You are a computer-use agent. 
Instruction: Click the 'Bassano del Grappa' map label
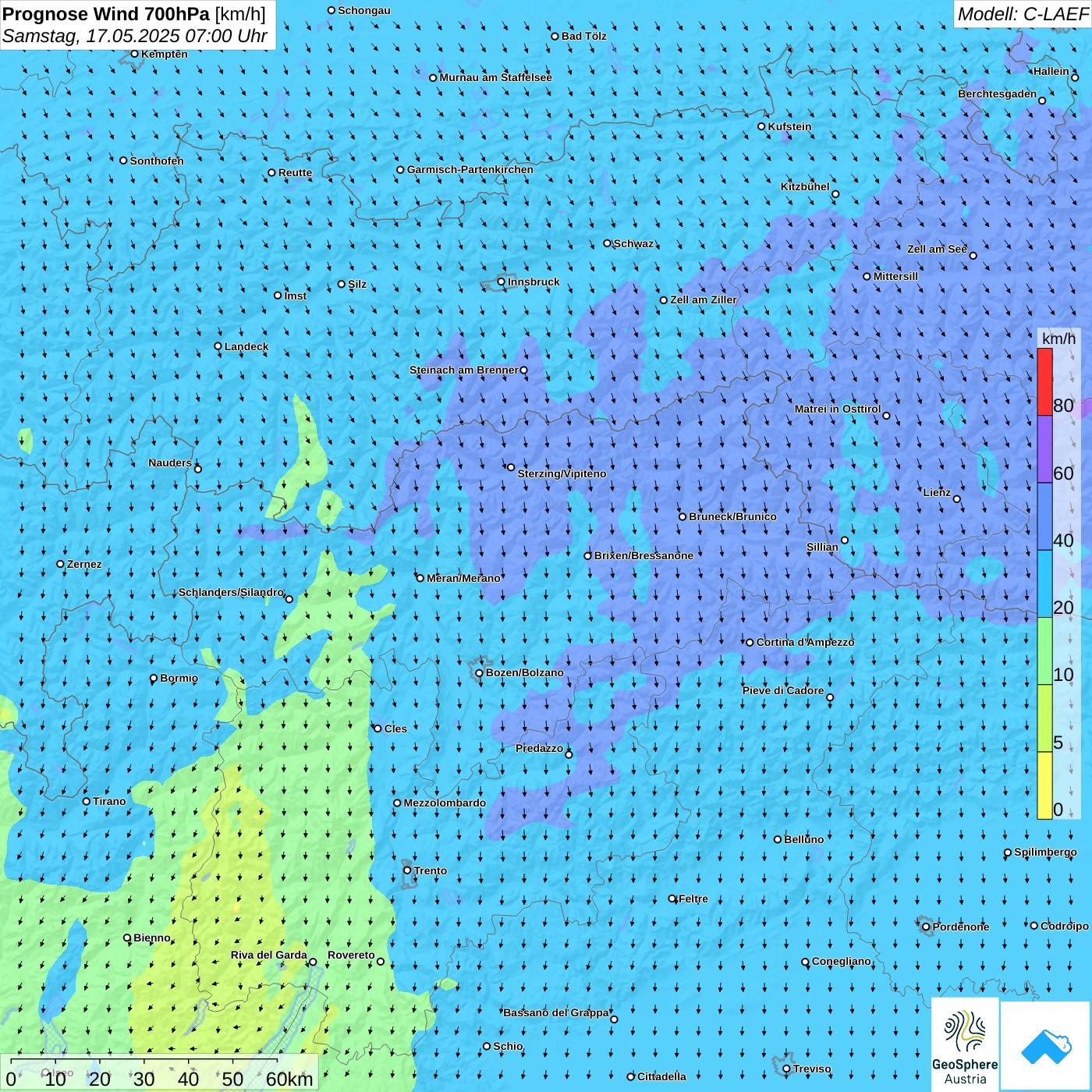[x=556, y=1012]
